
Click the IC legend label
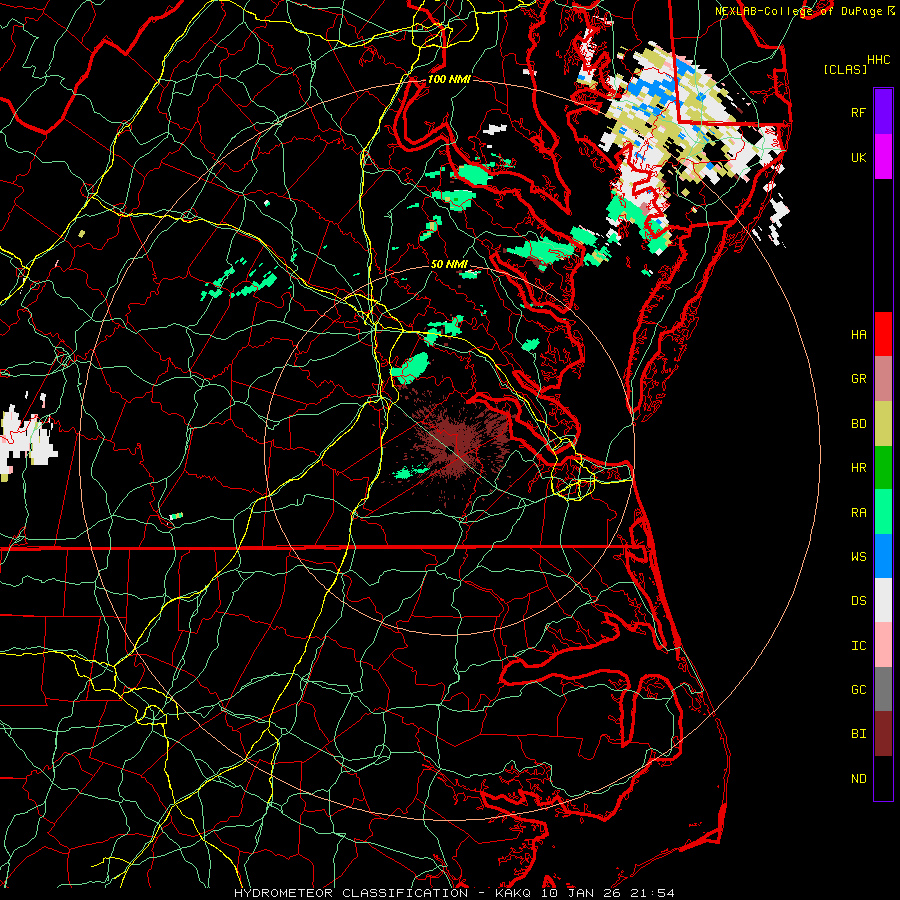click(x=858, y=645)
